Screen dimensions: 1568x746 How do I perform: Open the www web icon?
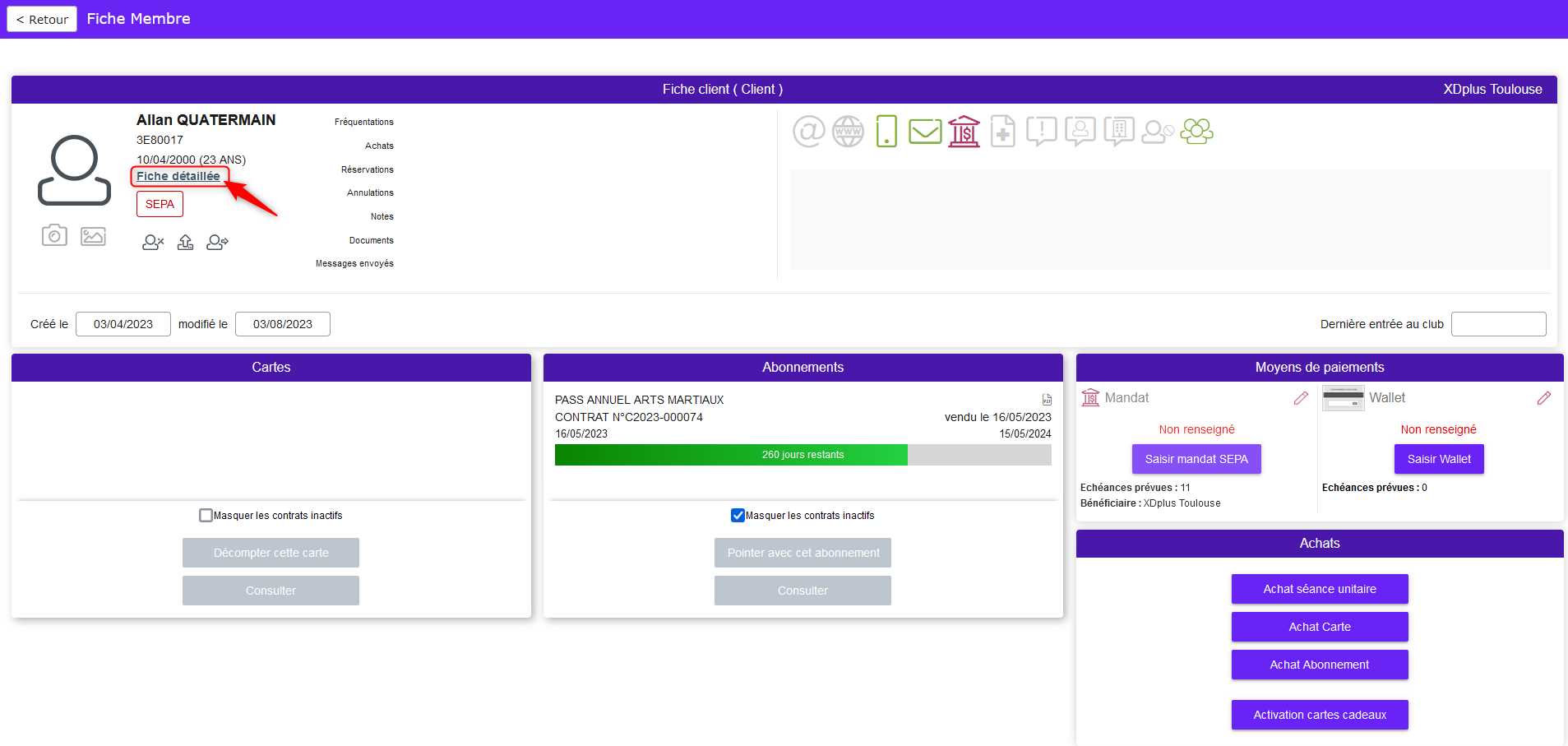click(x=848, y=132)
